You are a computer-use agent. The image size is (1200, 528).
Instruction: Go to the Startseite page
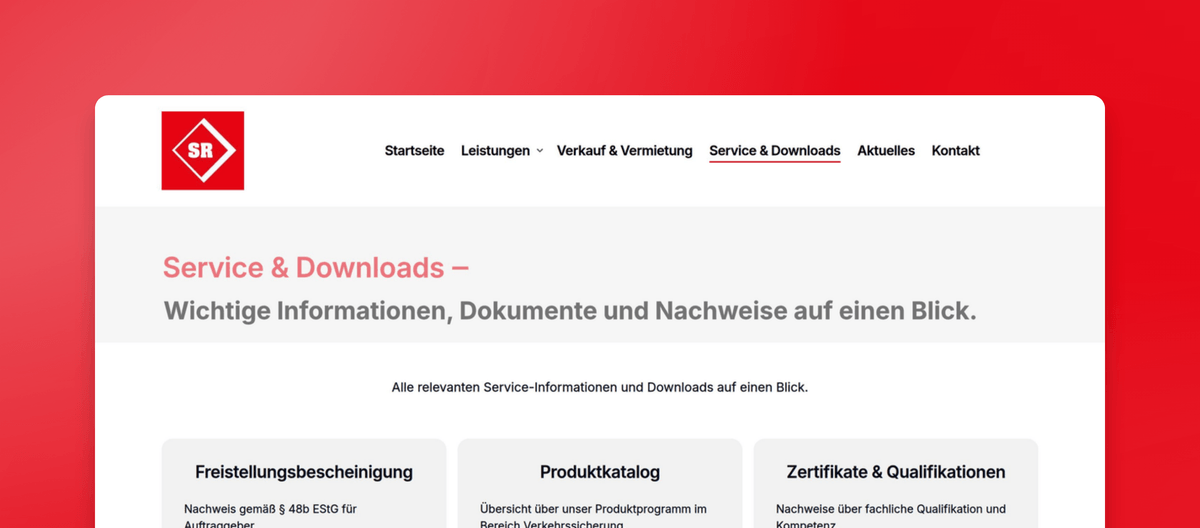[414, 151]
